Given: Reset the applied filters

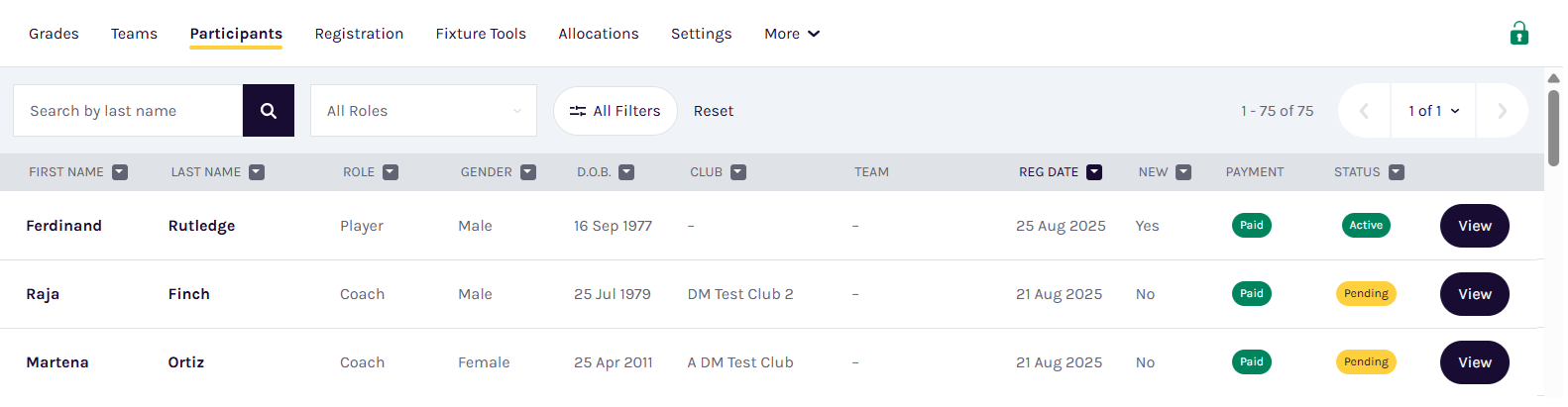Looking at the screenshot, I should pyautogui.click(x=714, y=111).
